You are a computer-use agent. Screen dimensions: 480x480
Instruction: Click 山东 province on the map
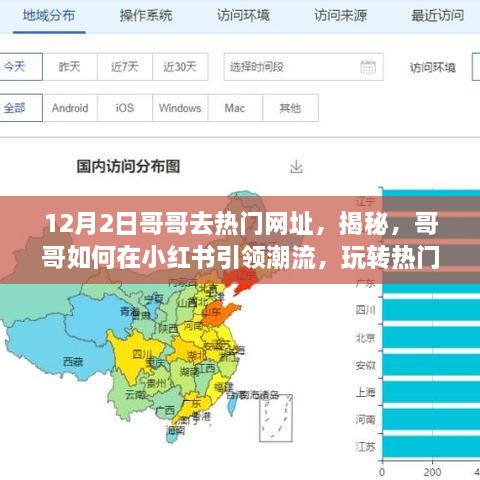218,313
